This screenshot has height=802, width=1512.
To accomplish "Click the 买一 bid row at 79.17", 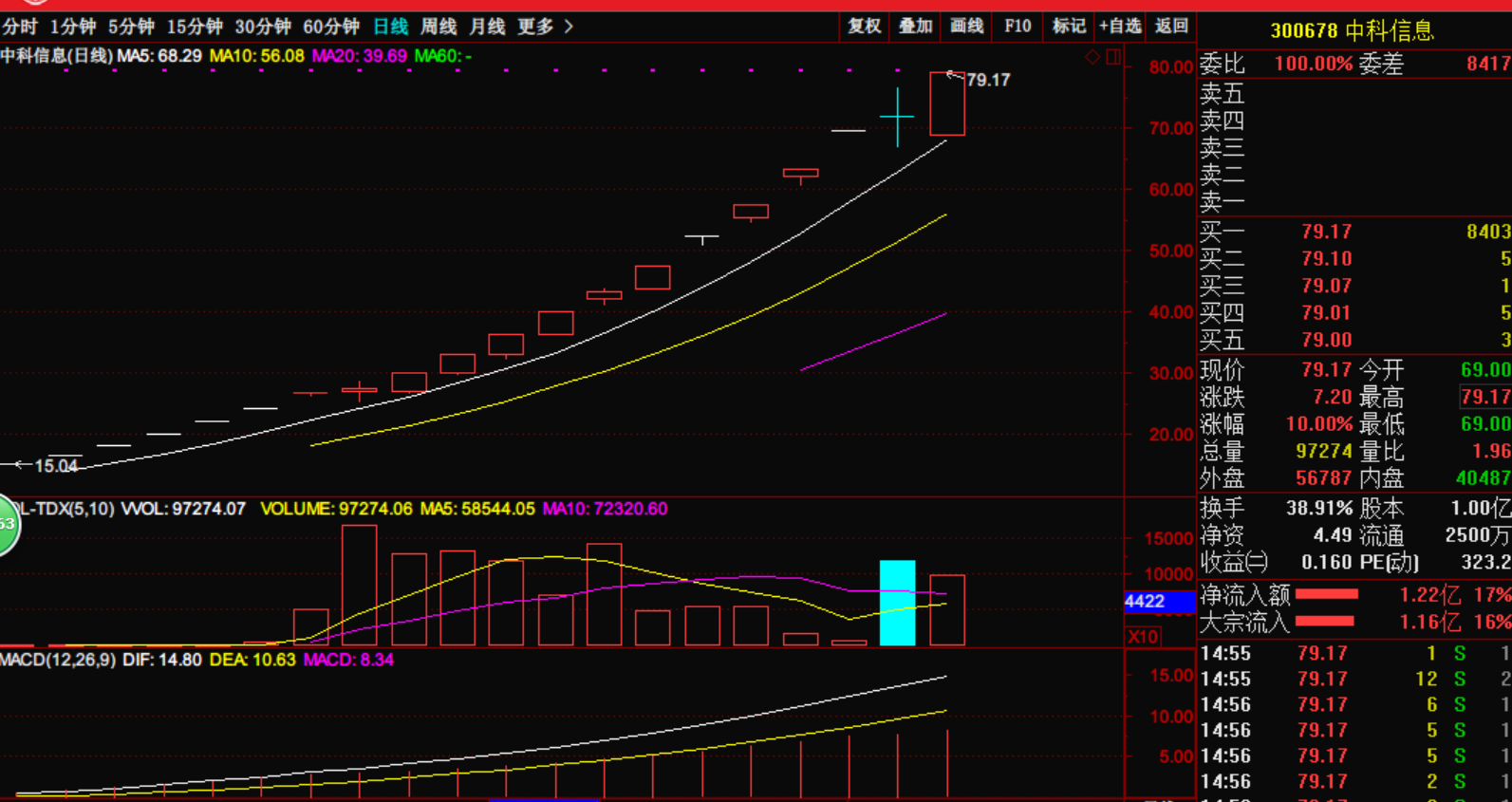I will point(1354,232).
